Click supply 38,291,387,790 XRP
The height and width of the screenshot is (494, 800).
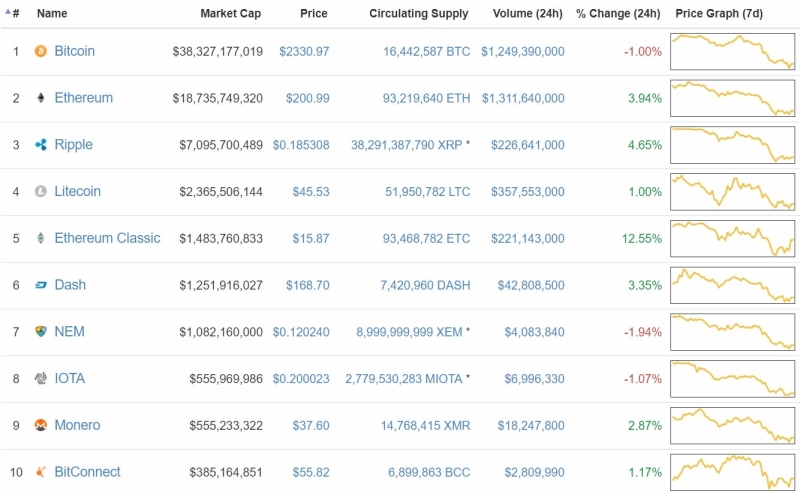407,145
